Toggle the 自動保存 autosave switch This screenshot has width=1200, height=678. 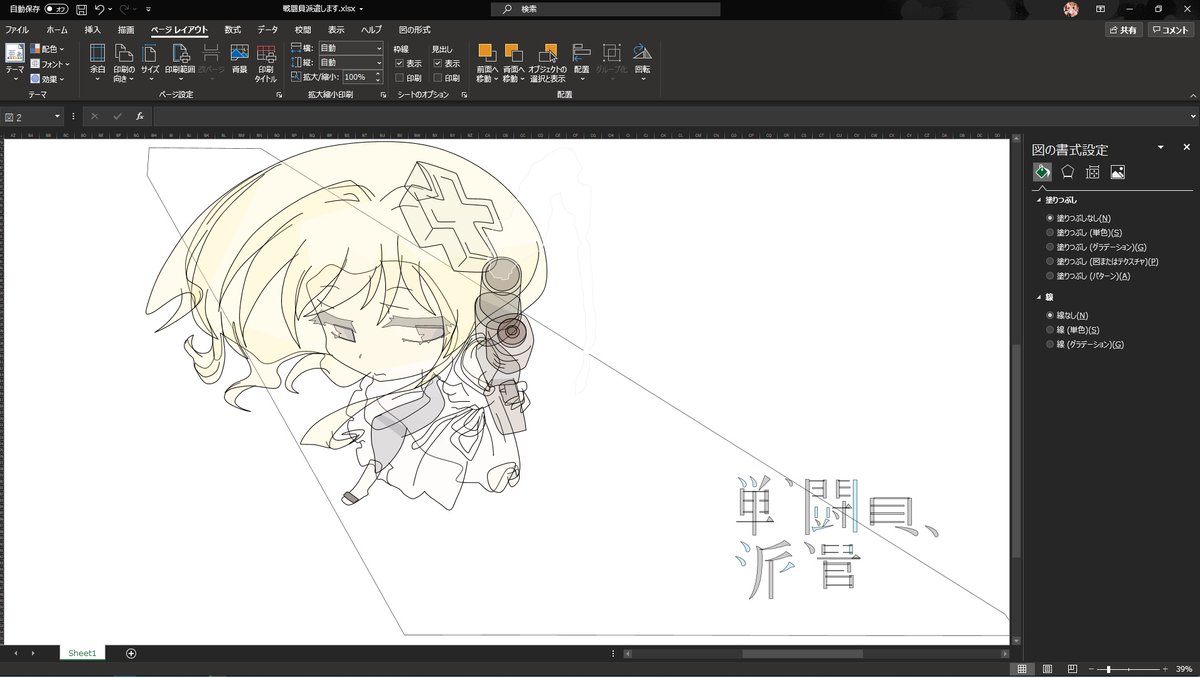point(56,8)
